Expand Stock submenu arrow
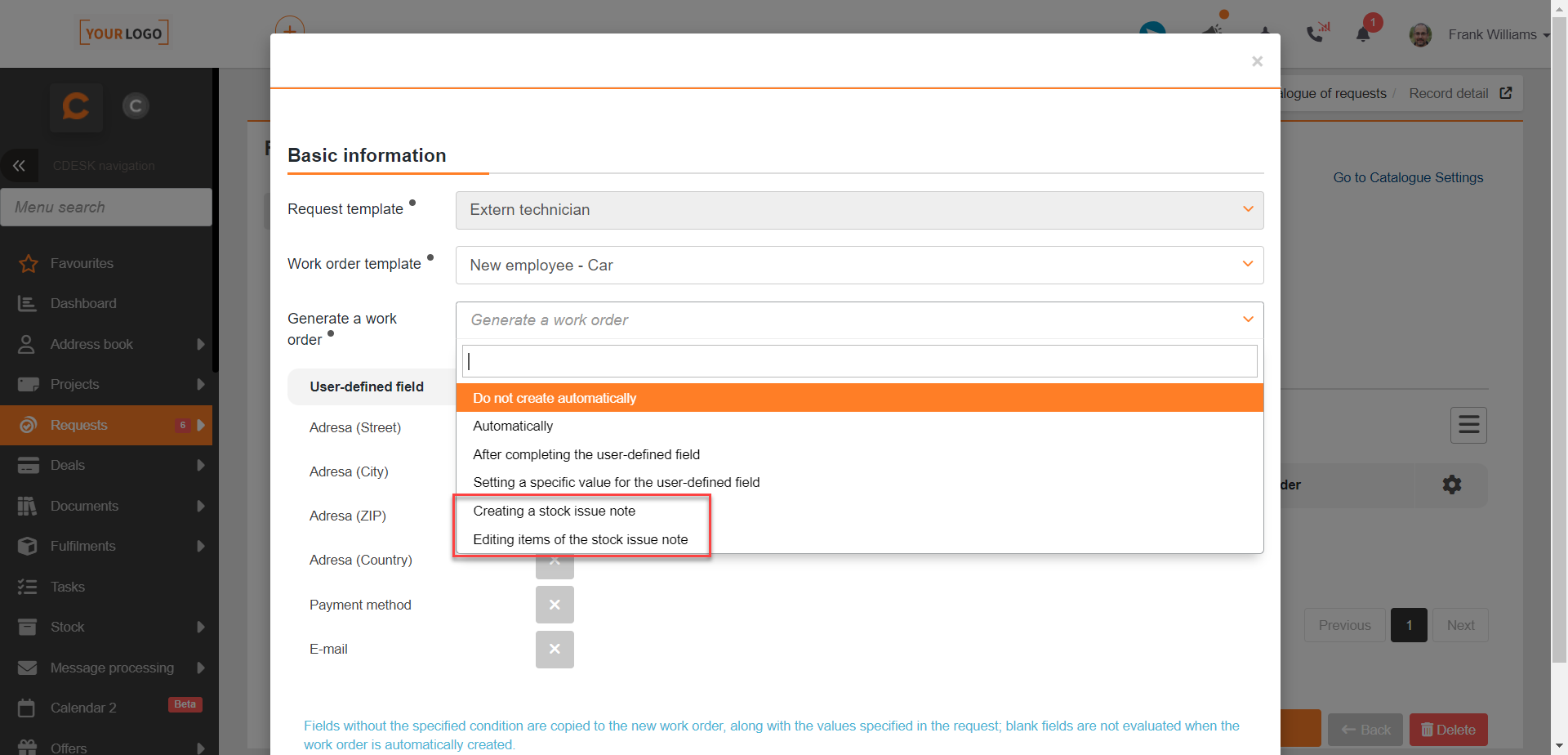Screen dimensions: 1568x755 tap(200, 627)
